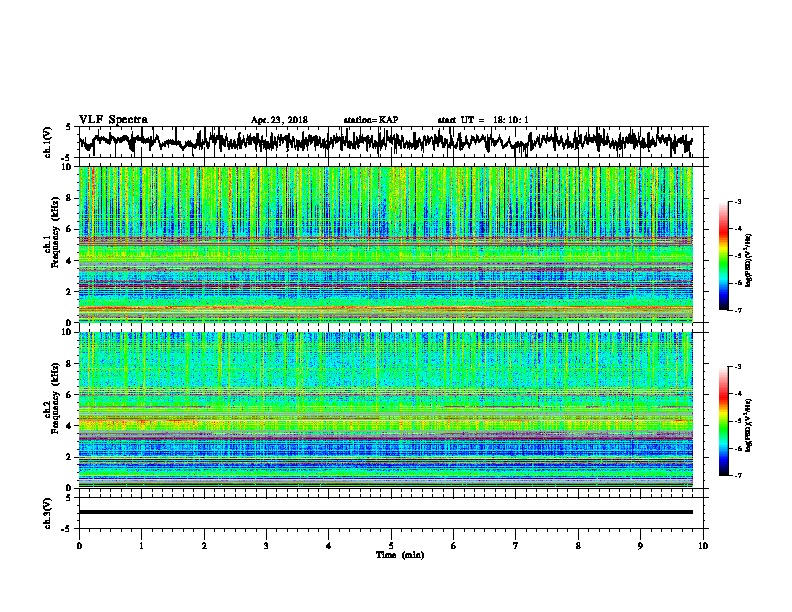Click time axis tick label "0"
The width and height of the screenshot is (792, 612).
click(x=79, y=545)
